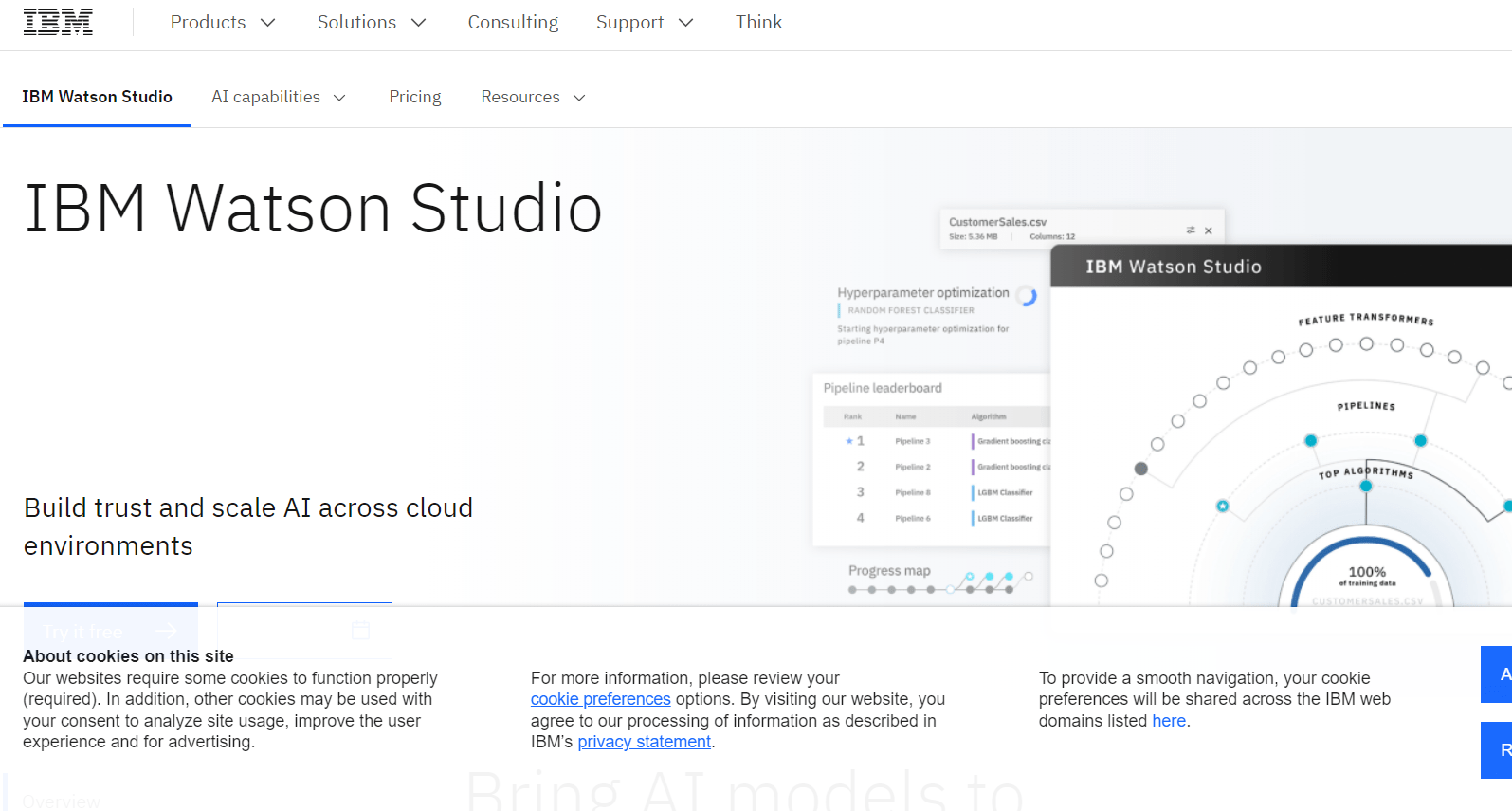The image size is (1512, 811).
Task: Expand the Resources chevron
Action: pos(580,98)
